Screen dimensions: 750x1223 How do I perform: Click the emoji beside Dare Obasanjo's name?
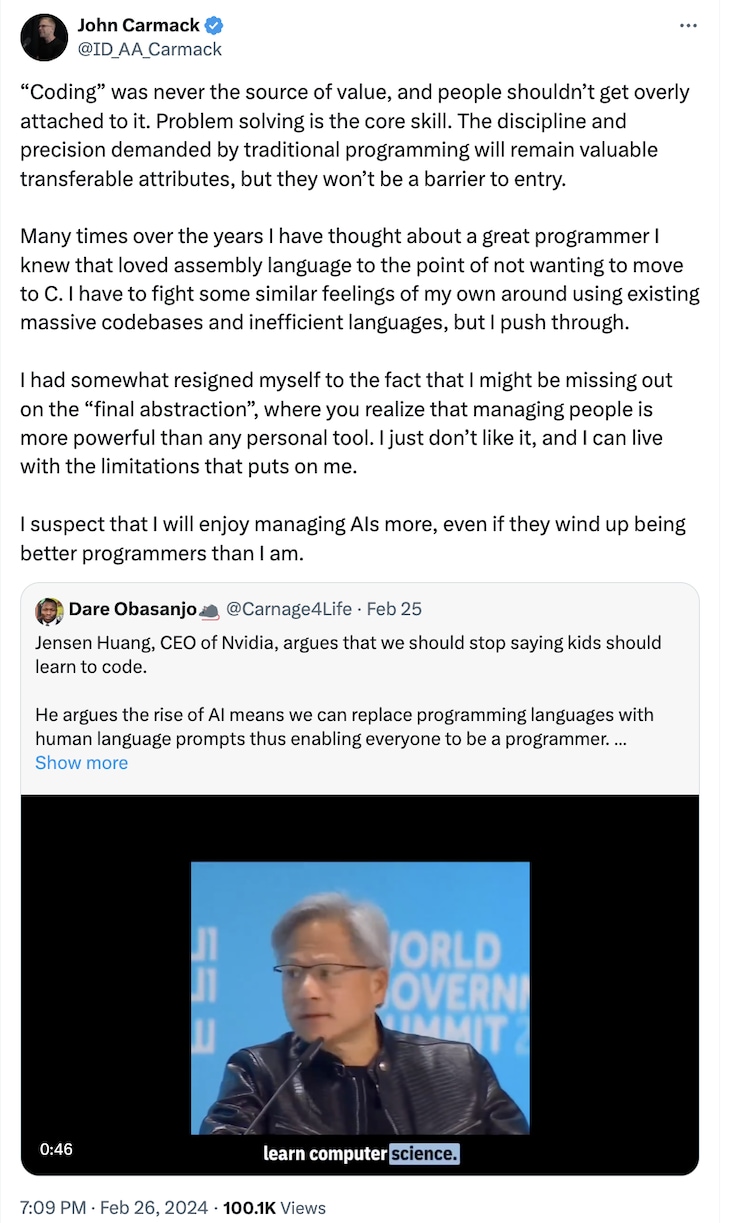coord(209,610)
